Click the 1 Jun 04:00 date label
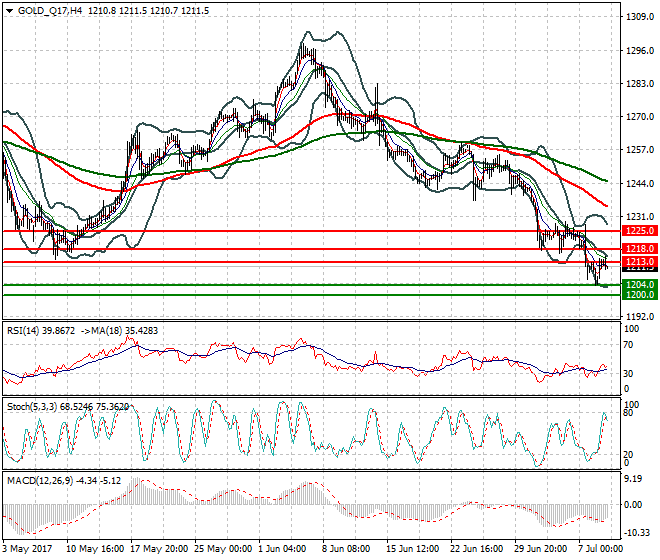Viewport: 660px width, 560px height. point(282,549)
